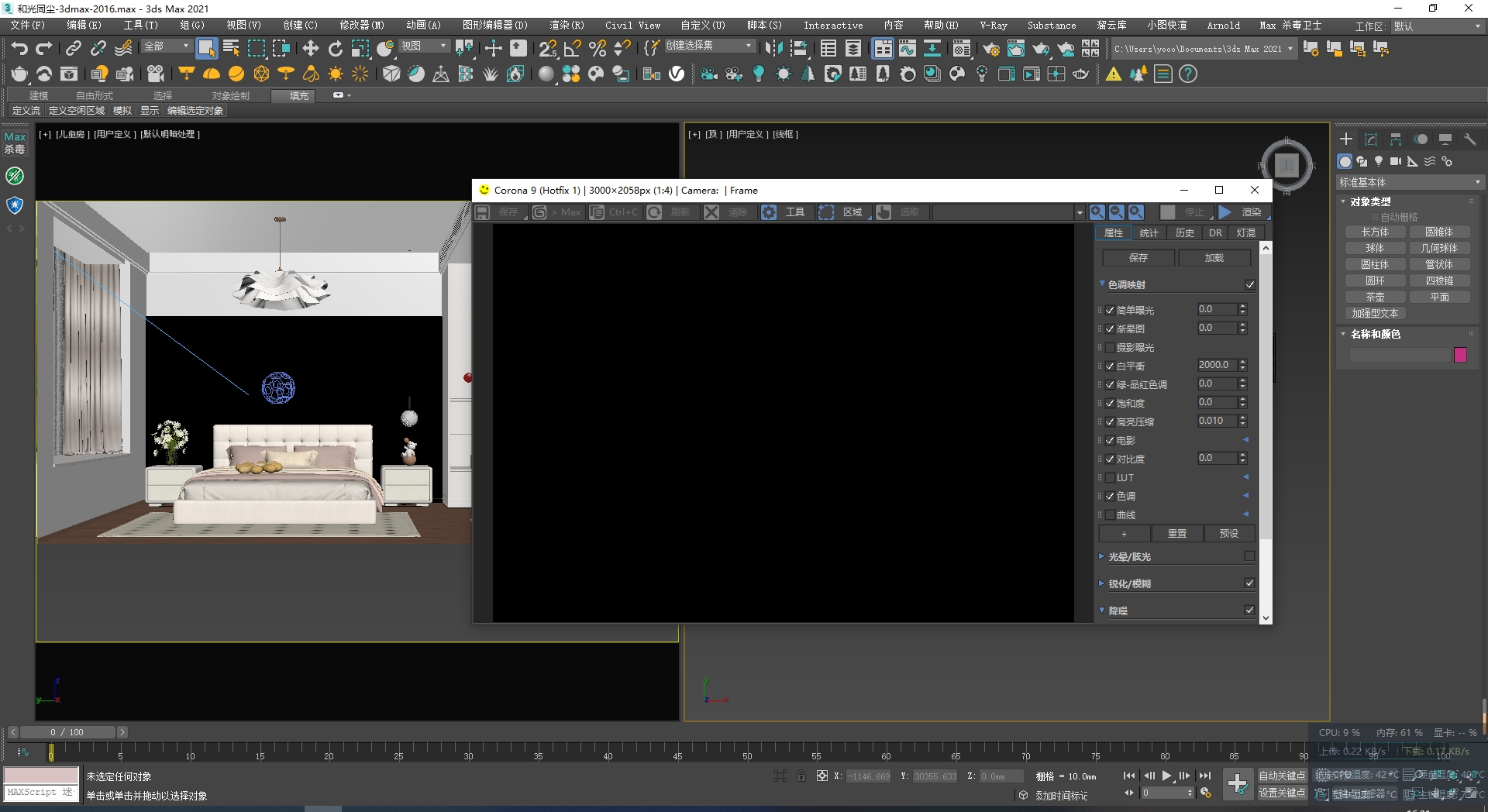Click the Redo arrow icon

click(44, 49)
